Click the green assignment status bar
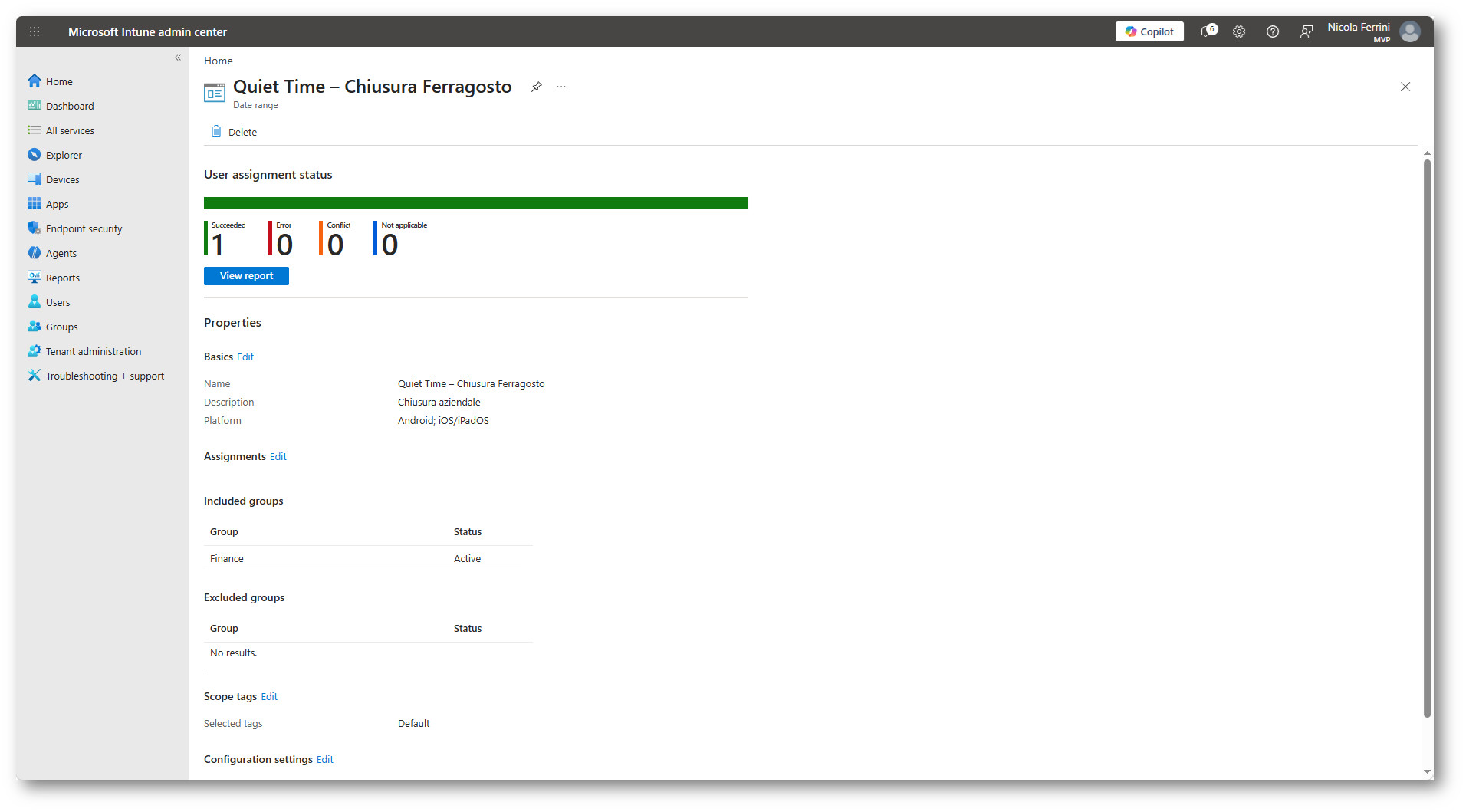 coord(476,203)
